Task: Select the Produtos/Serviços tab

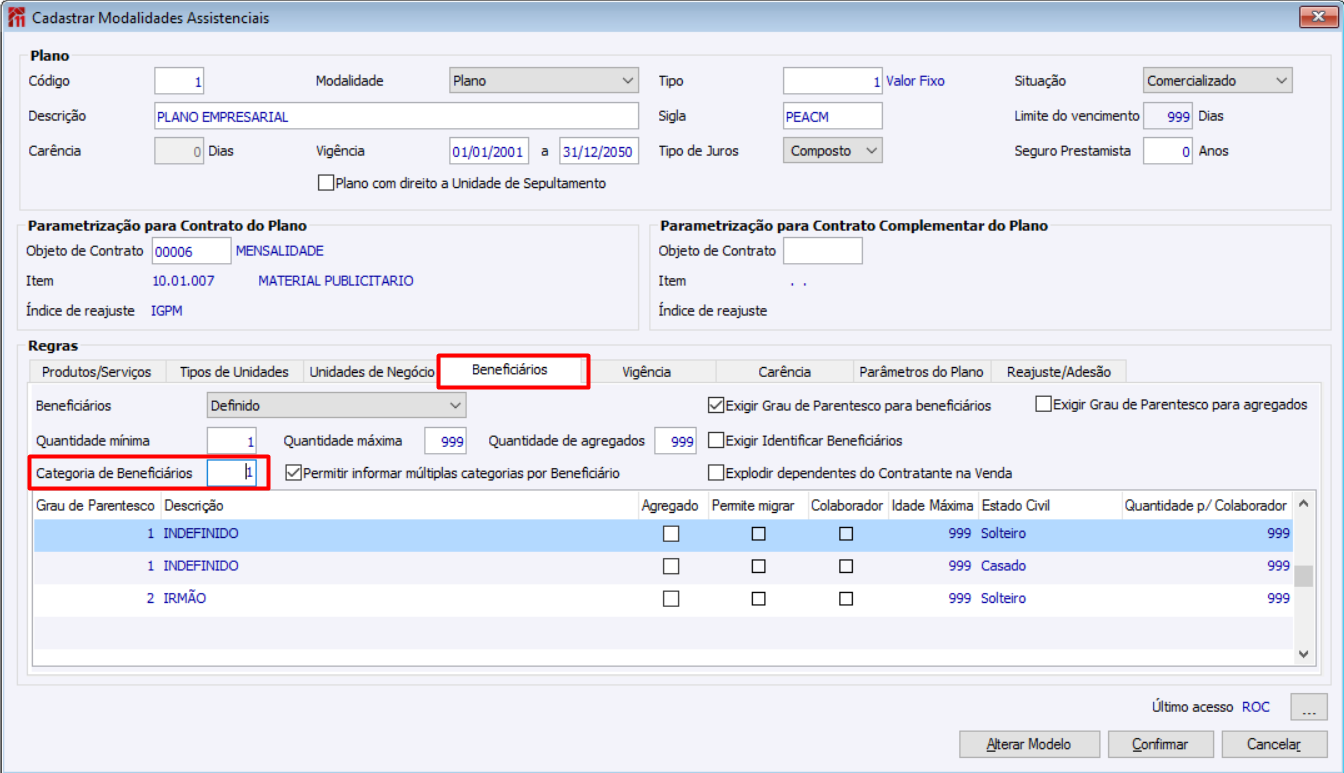Action: pos(97,372)
